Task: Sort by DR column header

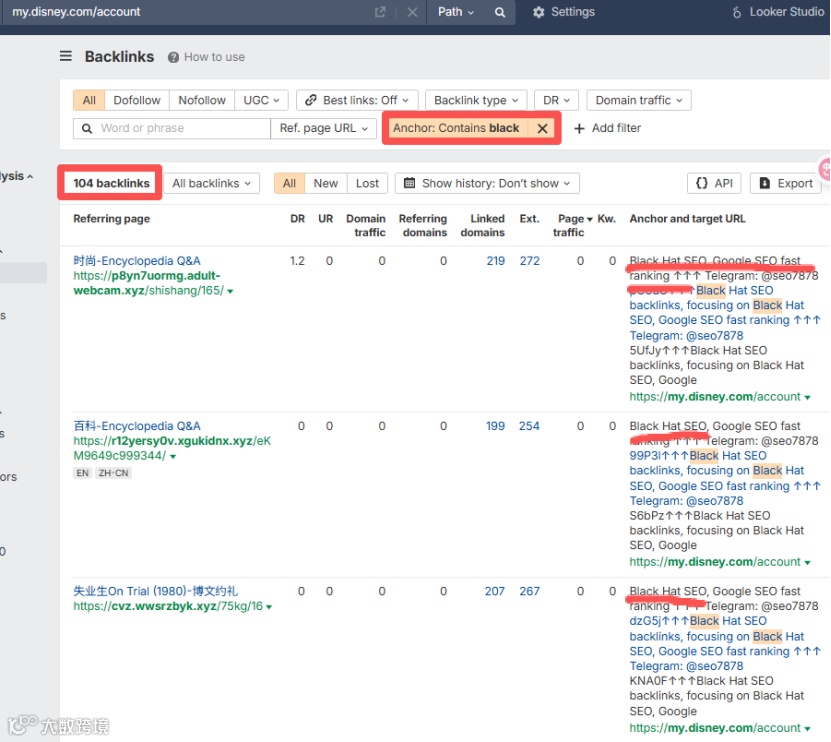Action: [297, 219]
